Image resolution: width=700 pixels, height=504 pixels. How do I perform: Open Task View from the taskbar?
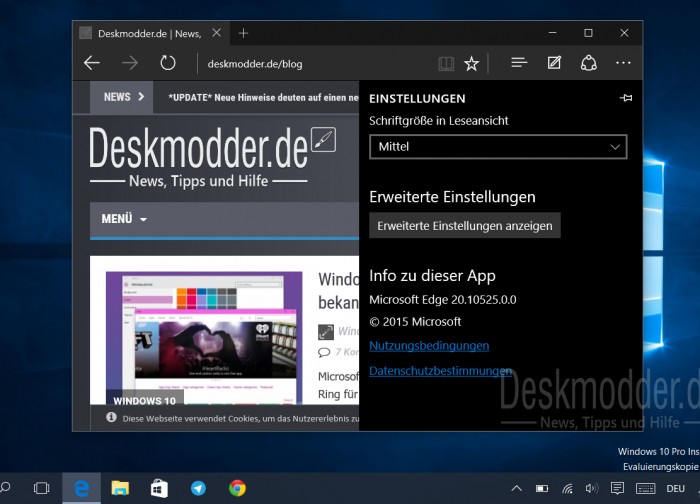click(42, 488)
